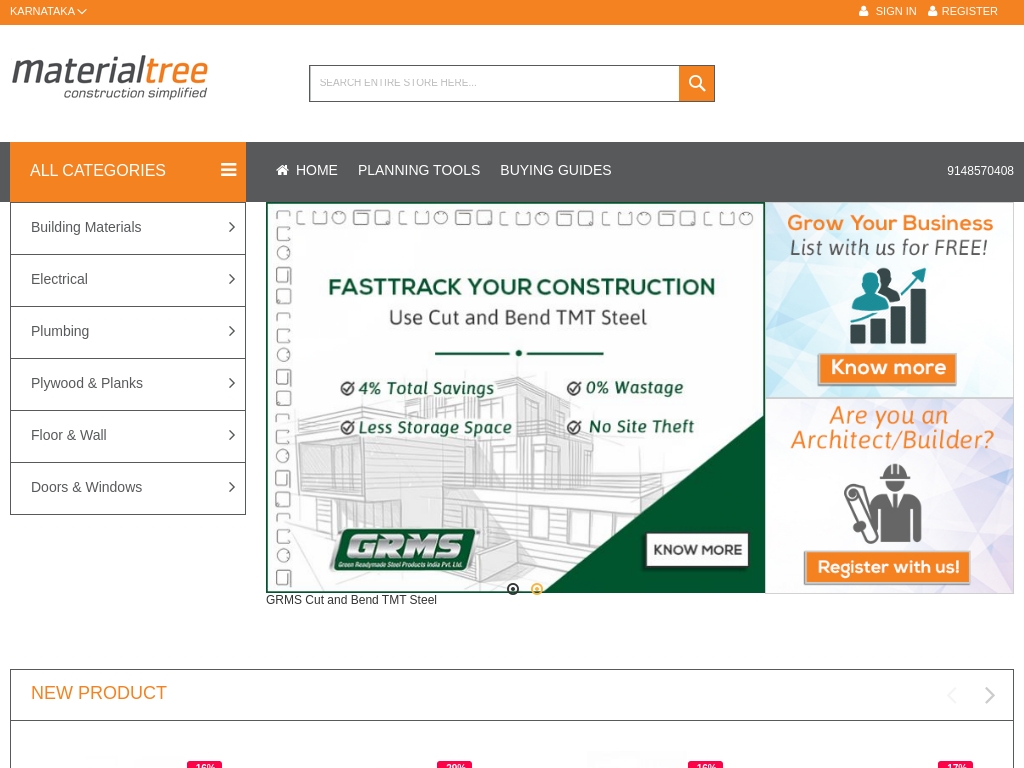Screen dimensions: 1024x768
Task: Click the previous arrow in NEW PRODUCT carousel
Action: 952,694
